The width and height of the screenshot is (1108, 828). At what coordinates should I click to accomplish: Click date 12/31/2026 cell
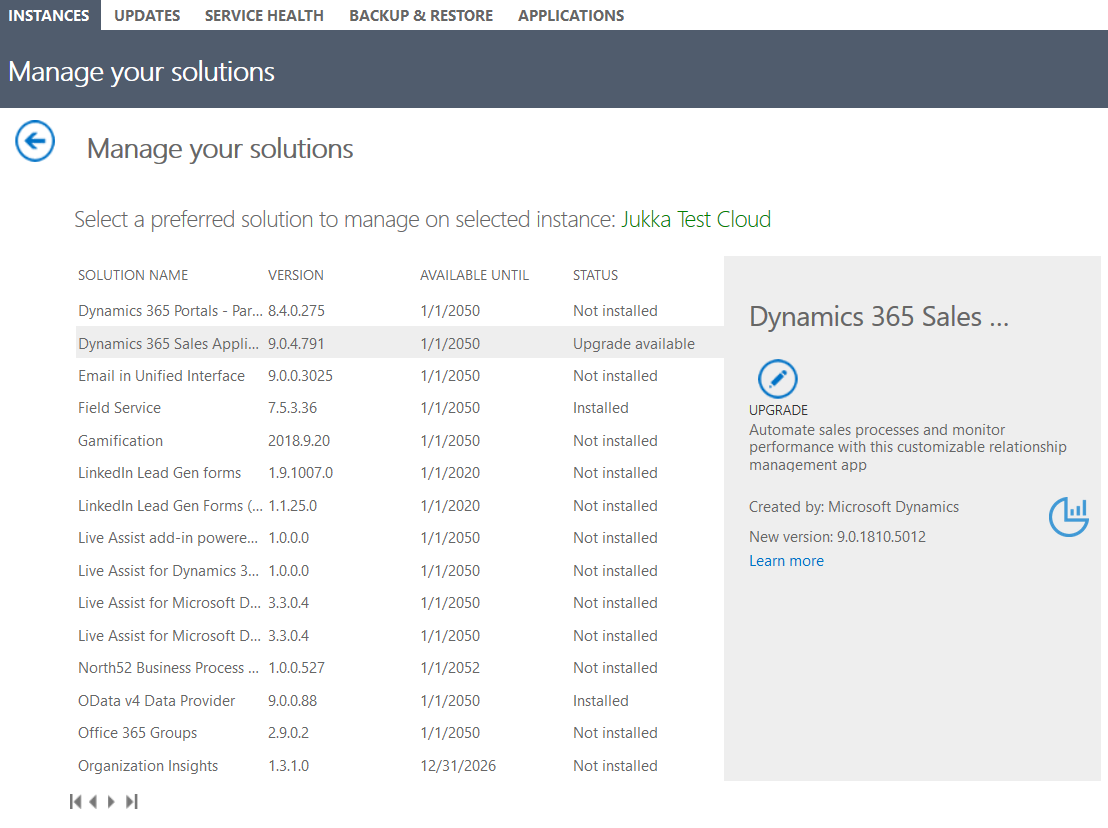coord(458,766)
